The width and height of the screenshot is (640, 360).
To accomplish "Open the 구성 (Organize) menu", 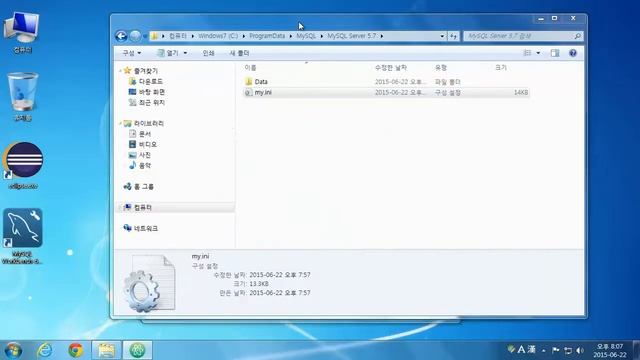I will tap(131, 53).
